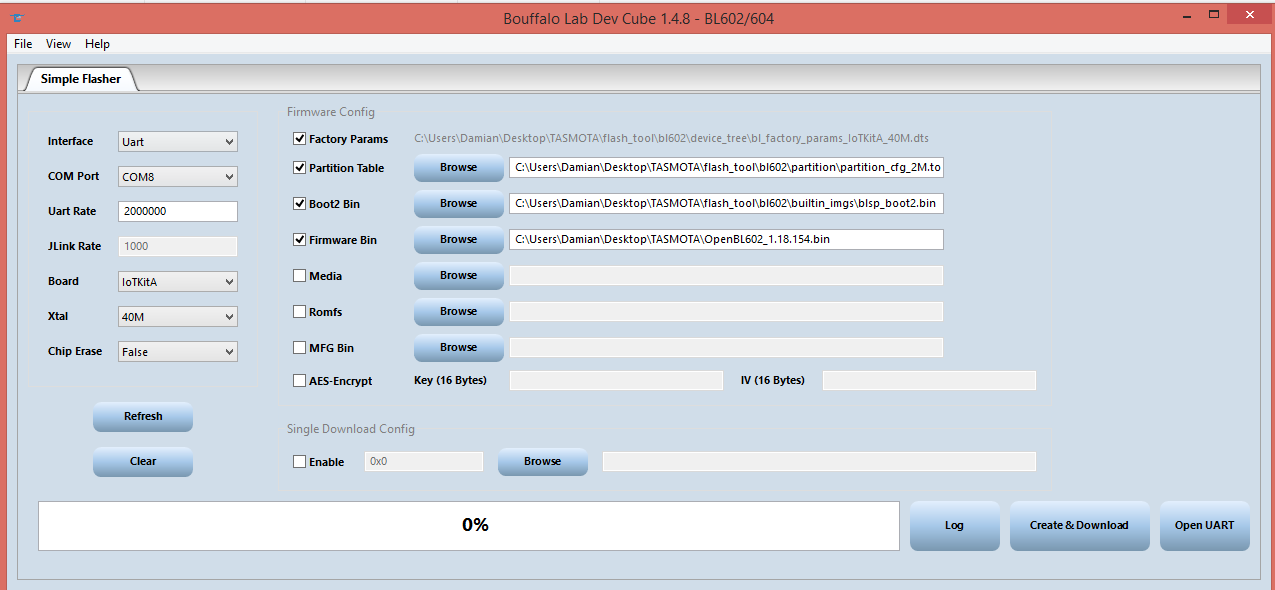Image resolution: width=1275 pixels, height=590 pixels.
Task: Click the Open UART button
Action: (1204, 526)
